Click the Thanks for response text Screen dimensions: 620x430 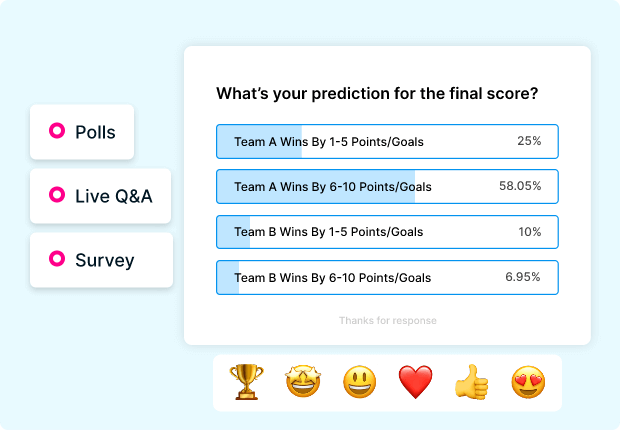[x=387, y=321]
